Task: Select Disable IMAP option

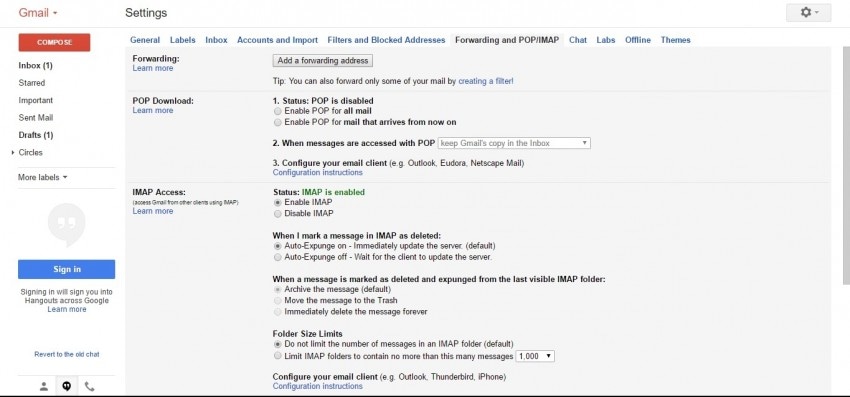Action: (x=278, y=214)
